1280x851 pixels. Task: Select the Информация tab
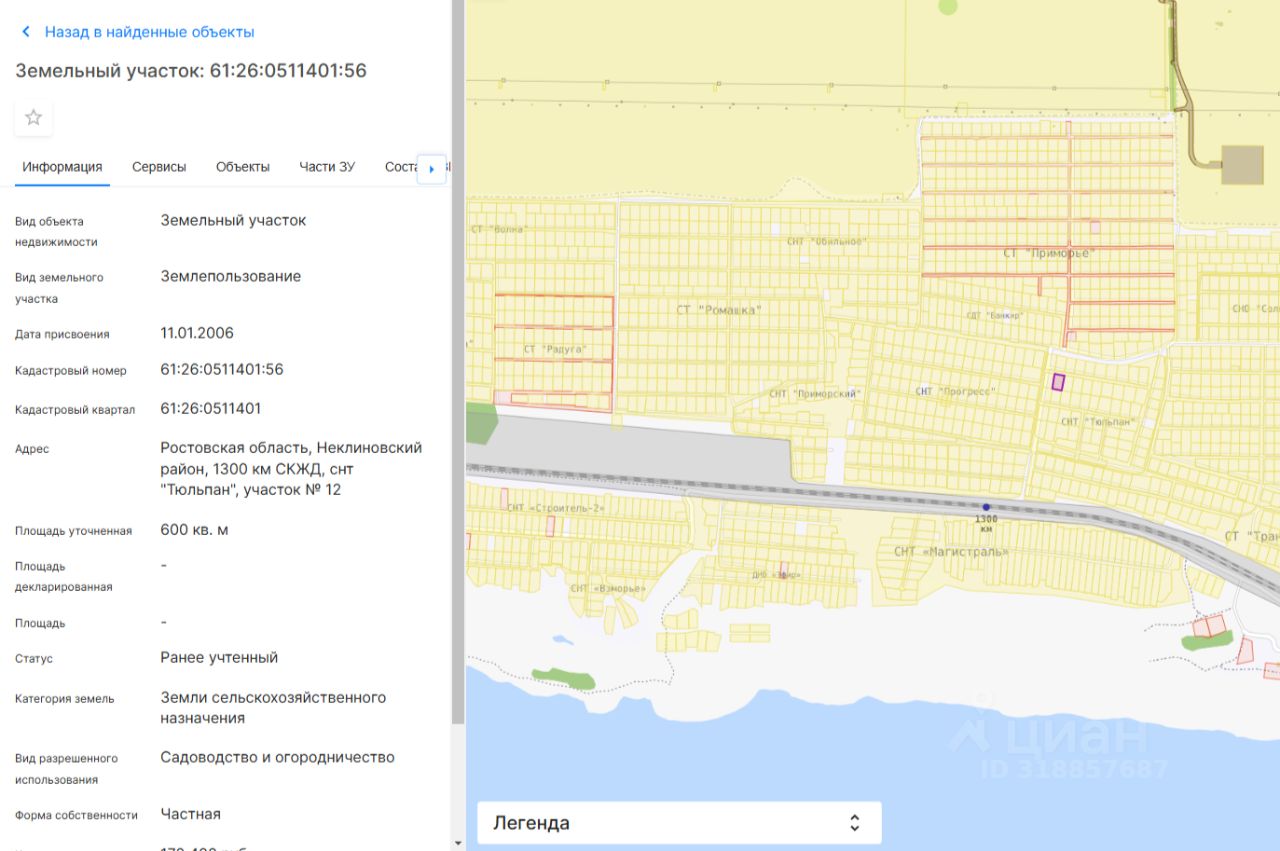point(62,167)
